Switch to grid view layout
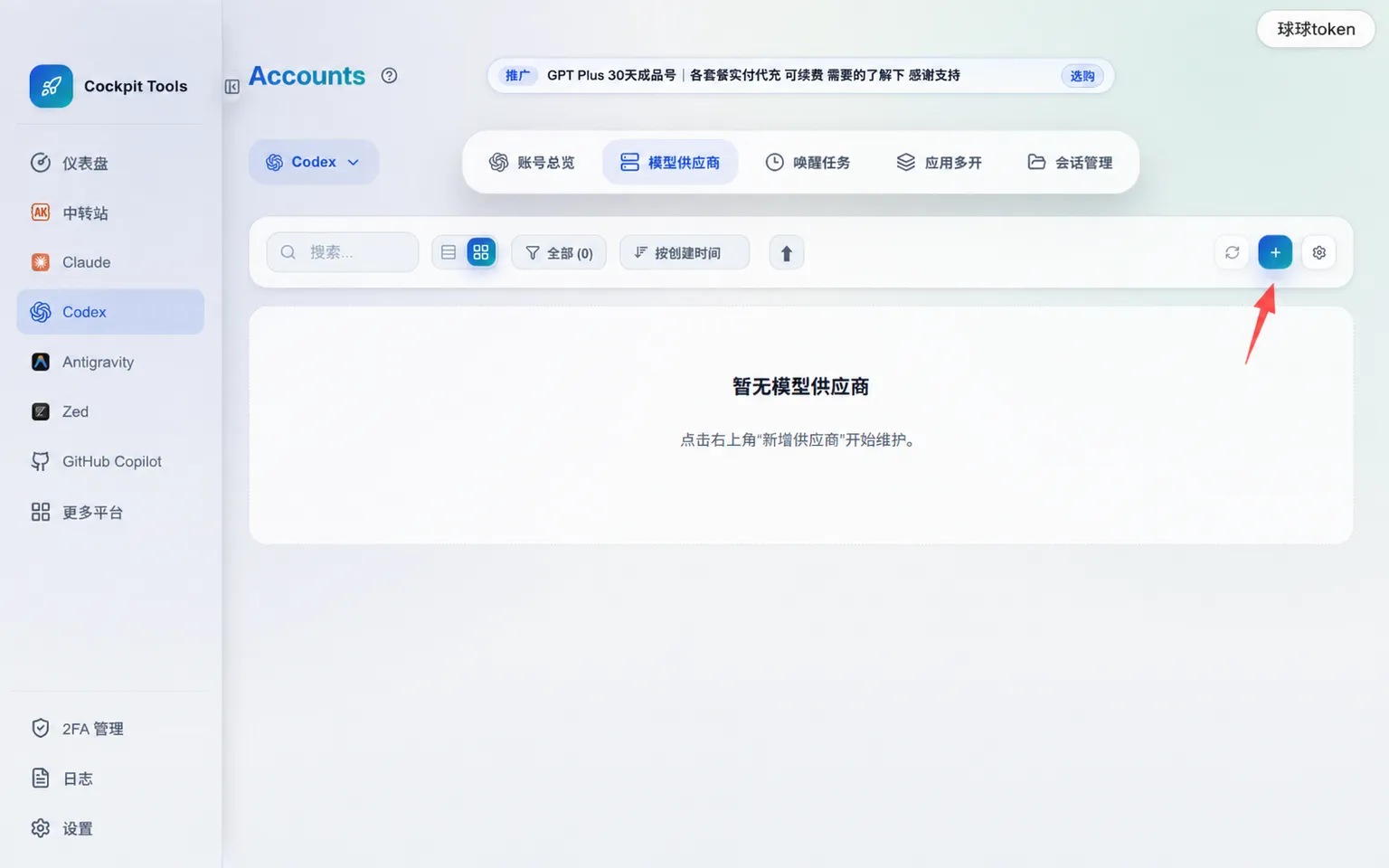Screen dimensions: 1389x868 481,252
